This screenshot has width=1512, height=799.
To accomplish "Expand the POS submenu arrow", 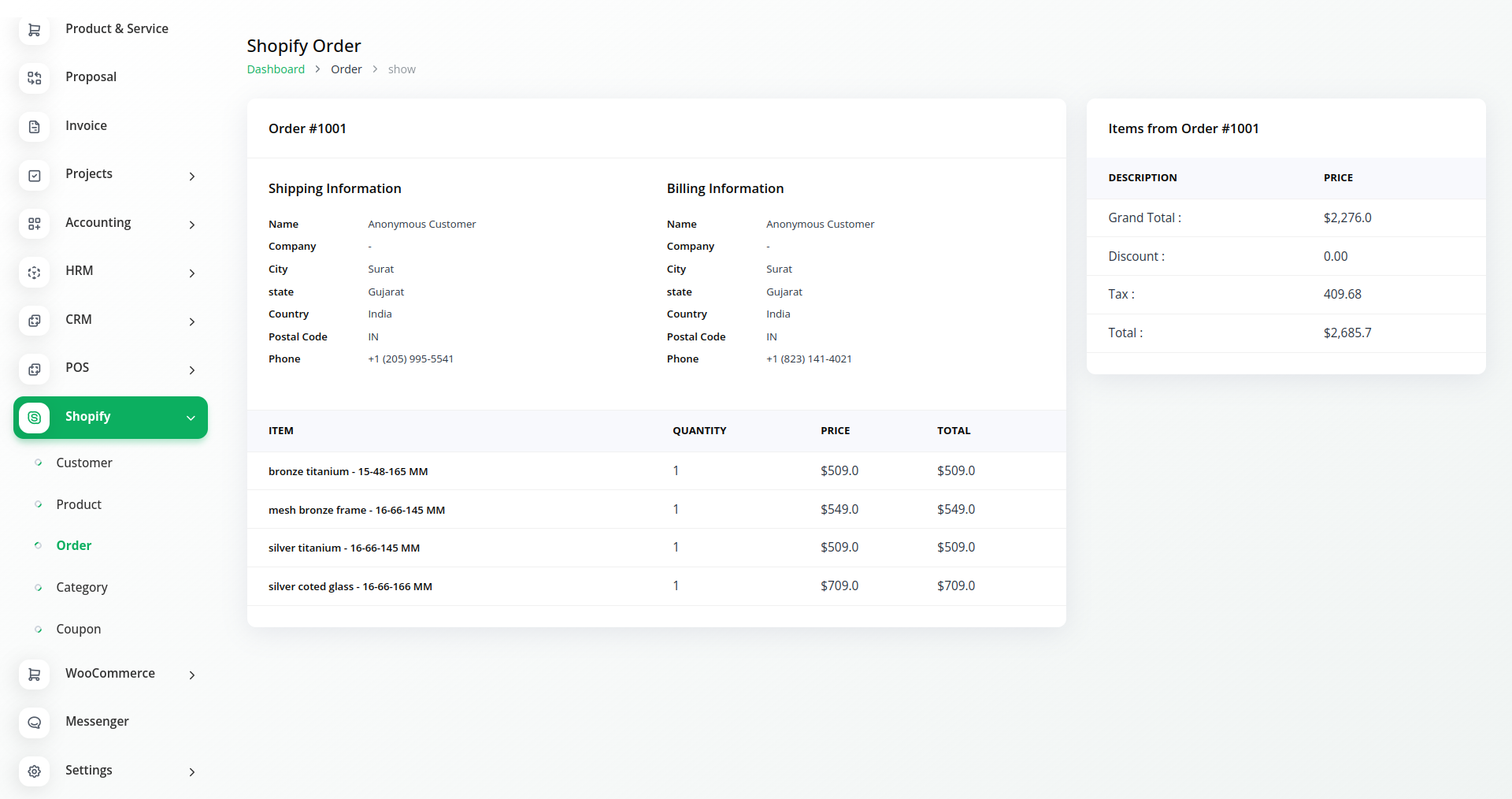I will click(x=191, y=370).
